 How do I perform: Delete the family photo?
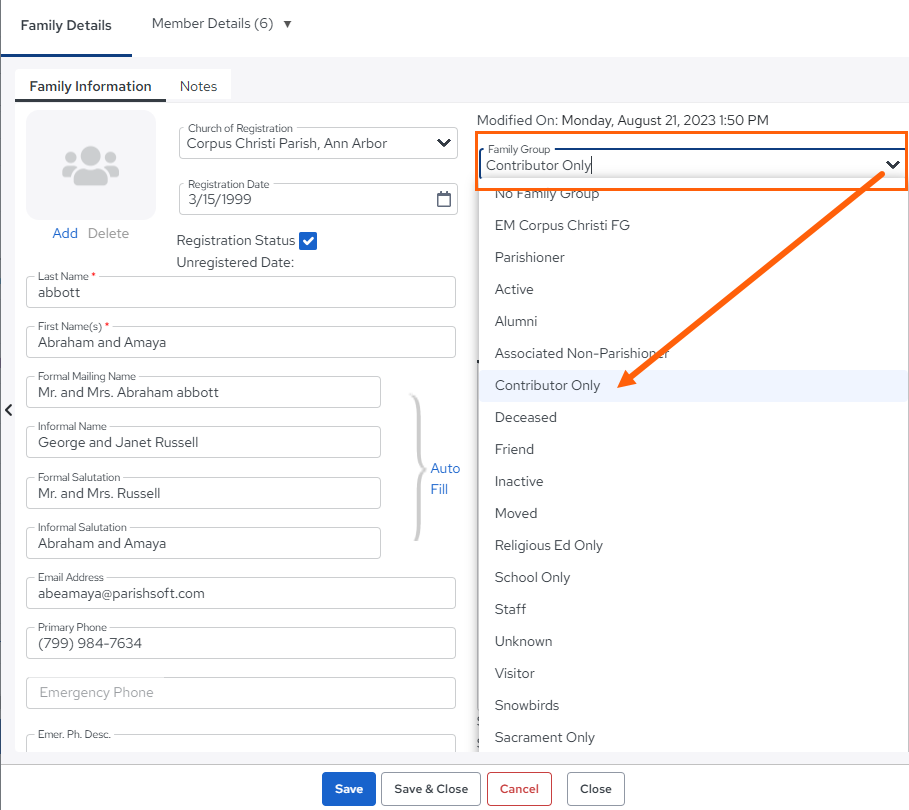[108, 233]
